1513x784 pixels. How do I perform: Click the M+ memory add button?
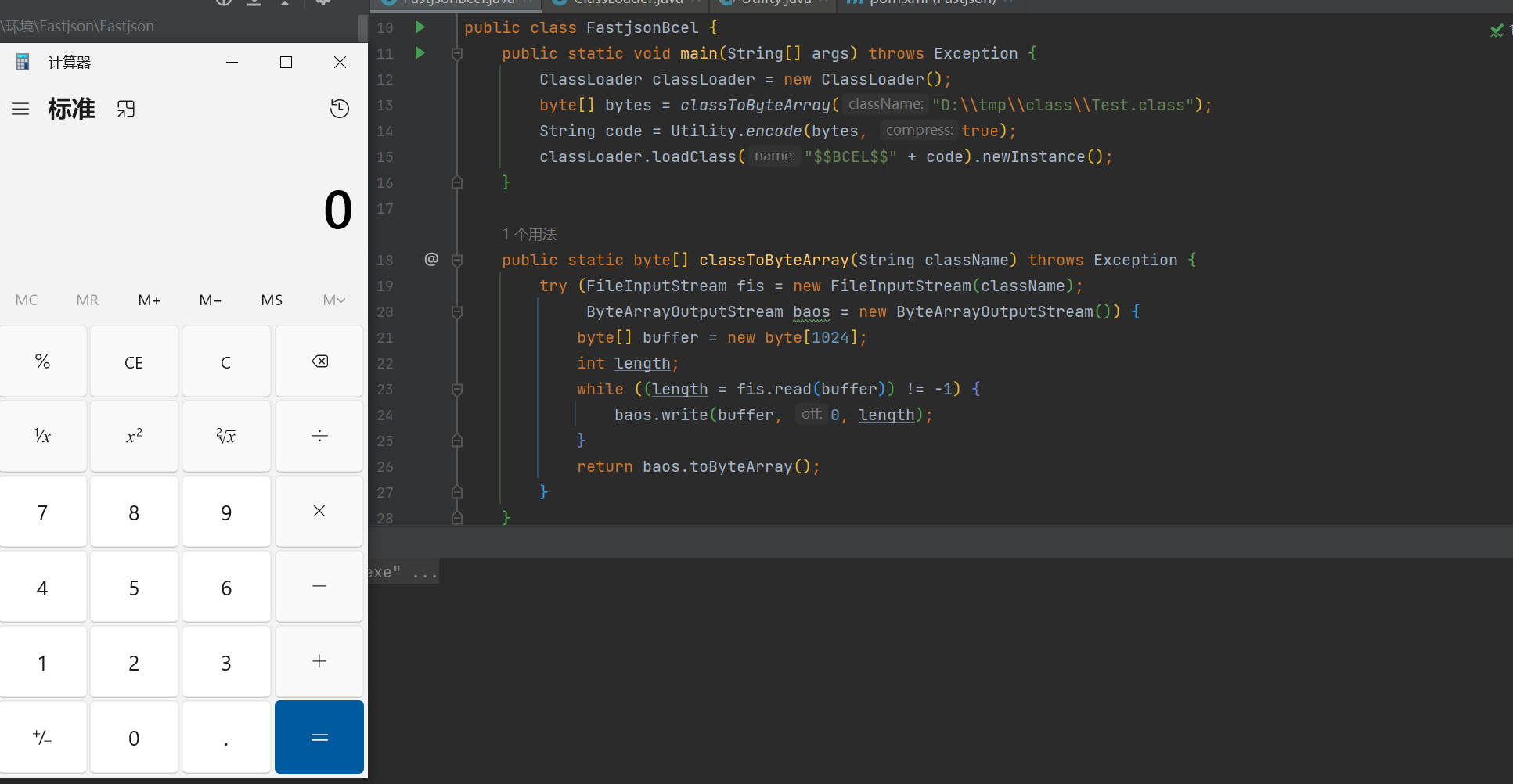(149, 300)
